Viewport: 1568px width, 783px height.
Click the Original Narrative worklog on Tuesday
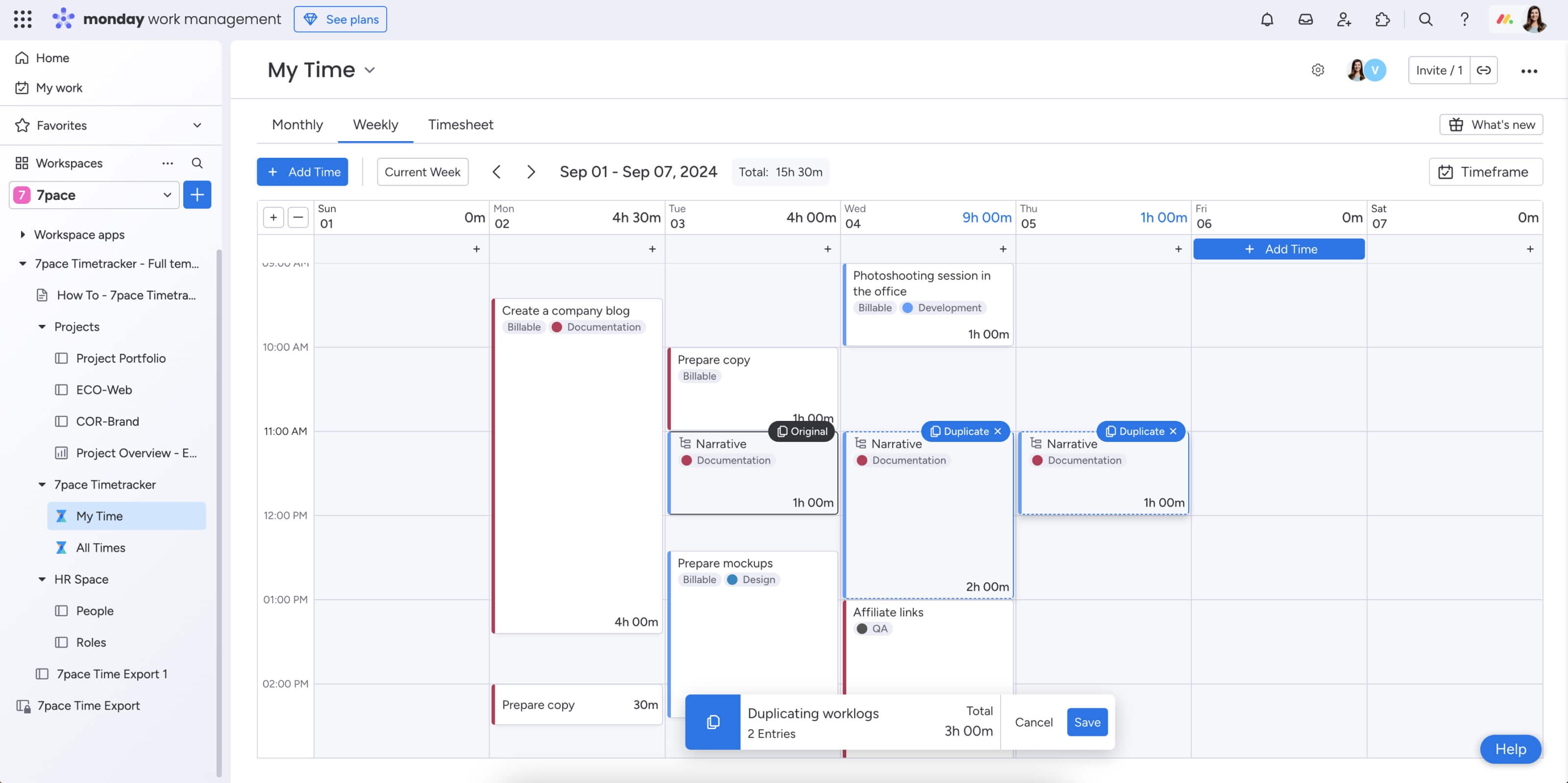753,472
